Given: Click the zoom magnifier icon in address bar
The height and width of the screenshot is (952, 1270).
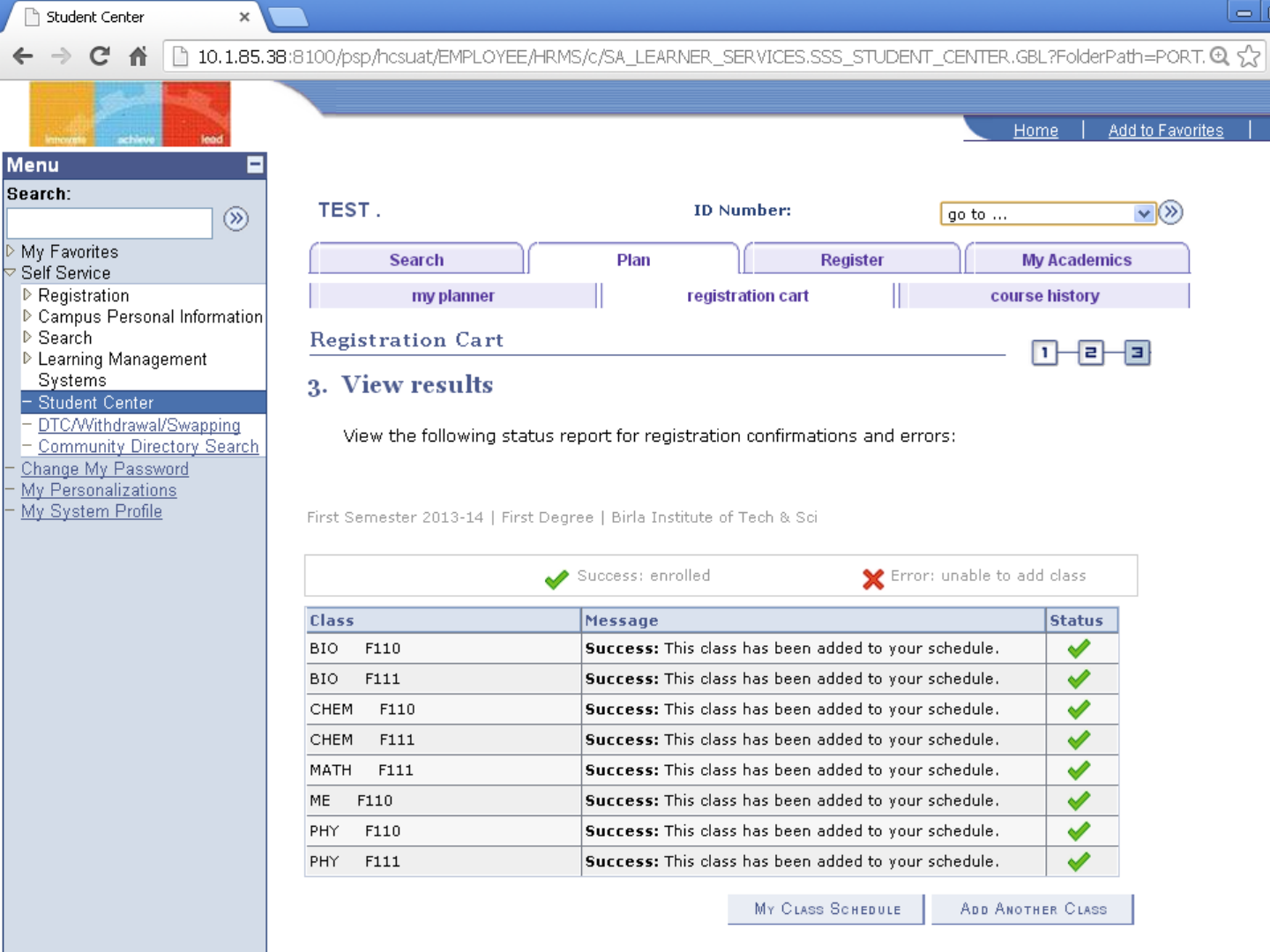Looking at the screenshot, I should [x=1220, y=56].
